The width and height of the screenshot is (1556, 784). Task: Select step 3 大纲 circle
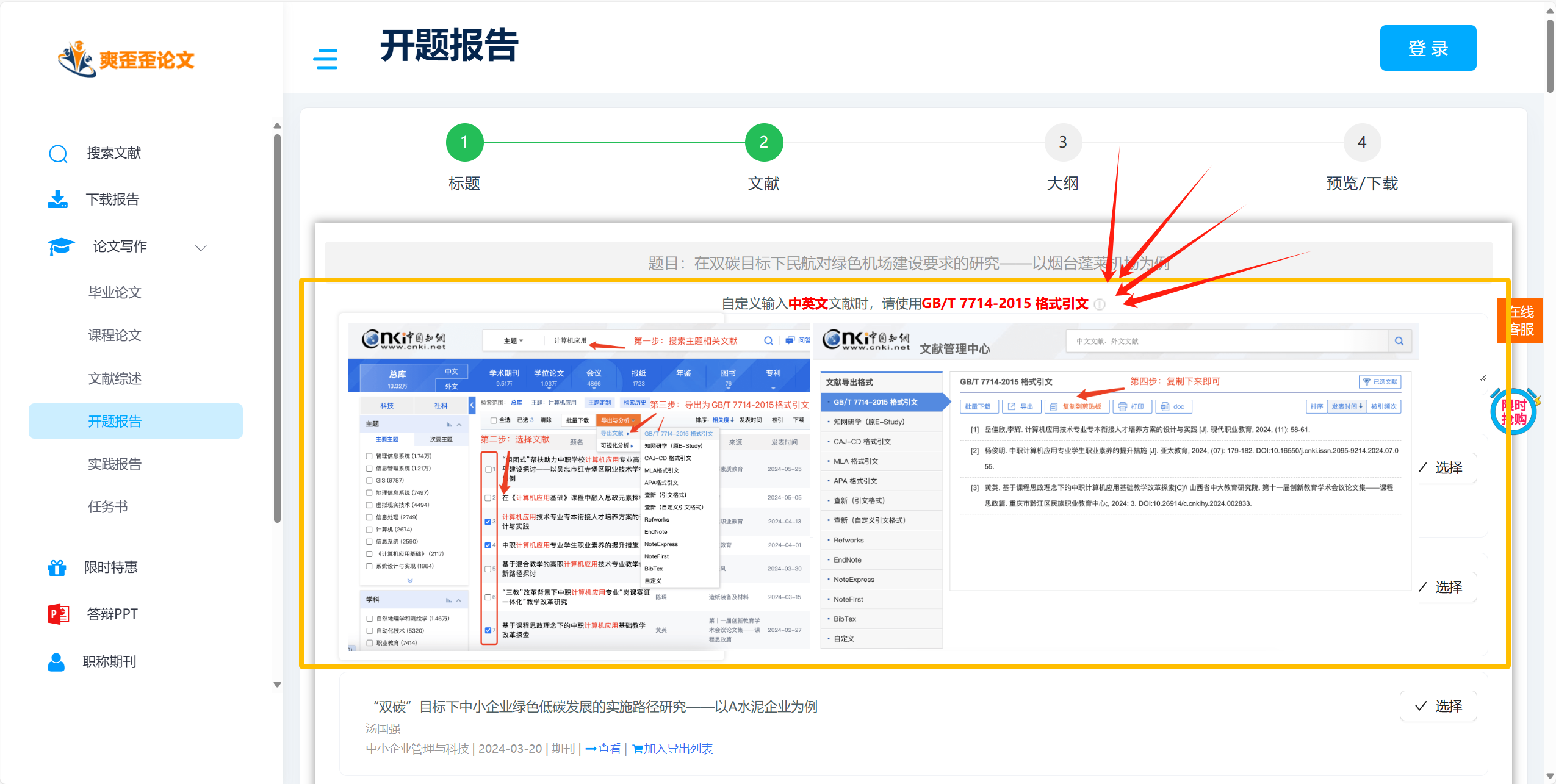(x=1062, y=142)
